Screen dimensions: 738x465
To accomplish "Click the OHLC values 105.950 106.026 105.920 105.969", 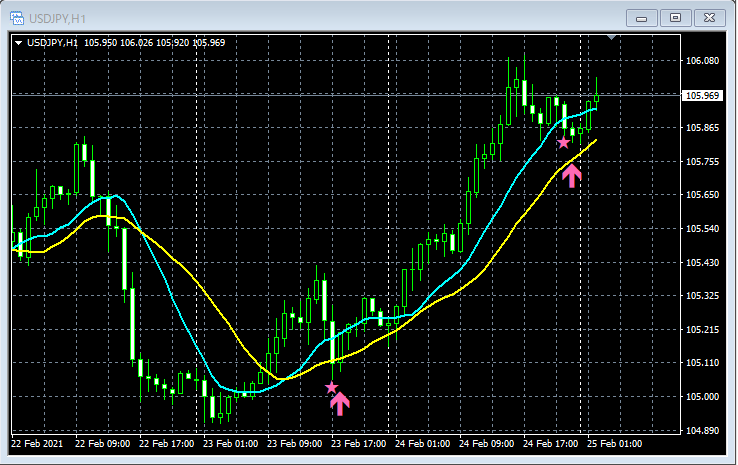I will pyautogui.click(x=154, y=43).
